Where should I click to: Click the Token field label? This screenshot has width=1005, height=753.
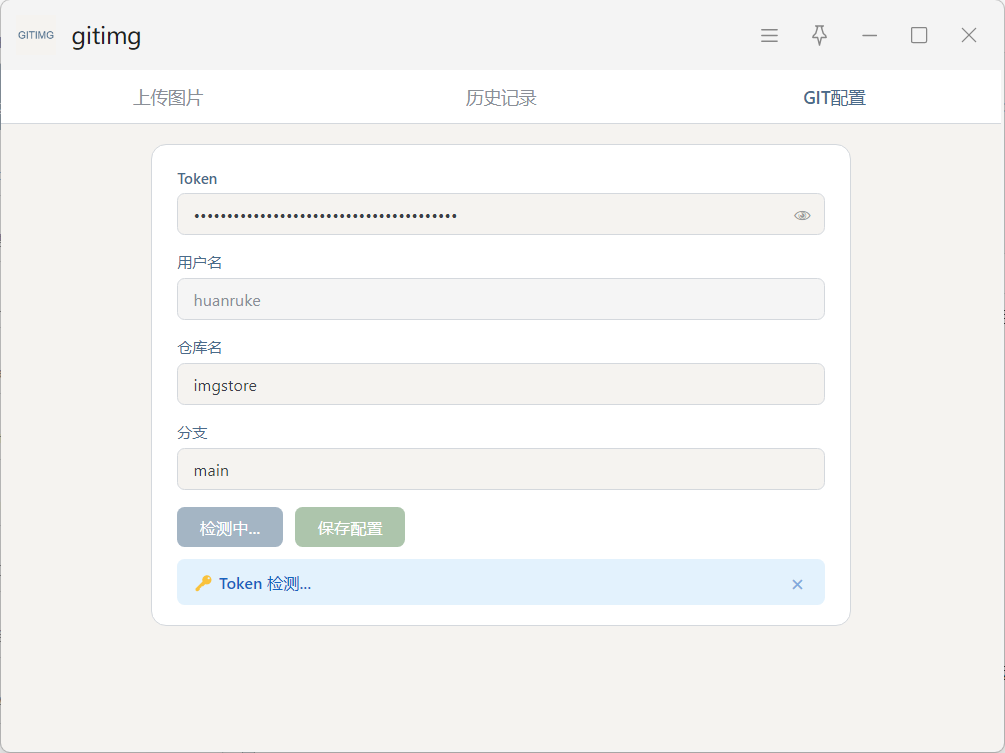197,179
